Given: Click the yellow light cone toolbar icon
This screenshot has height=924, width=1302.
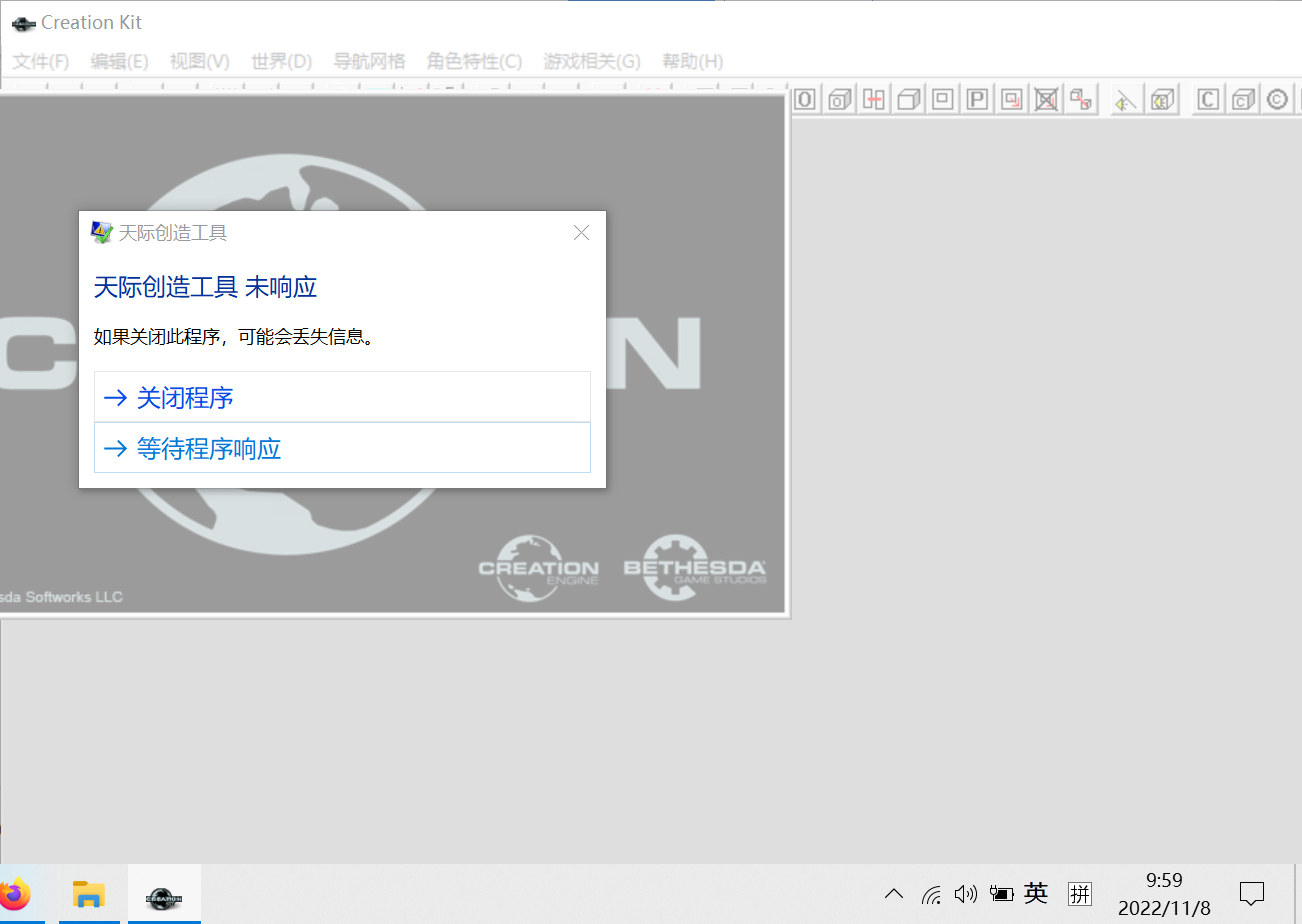Looking at the screenshot, I should (1127, 100).
